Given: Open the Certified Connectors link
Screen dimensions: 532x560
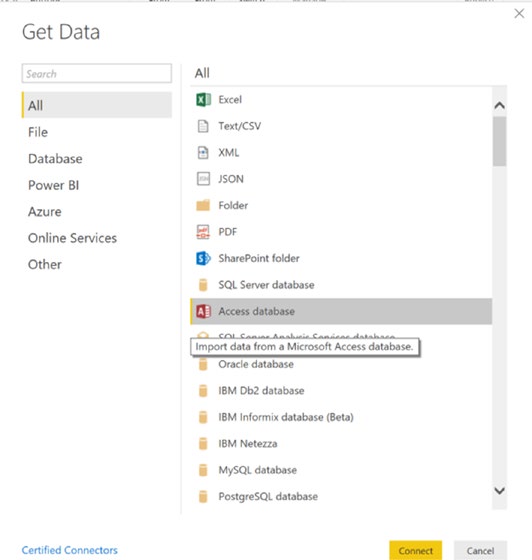Looking at the screenshot, I should point(70,550).
